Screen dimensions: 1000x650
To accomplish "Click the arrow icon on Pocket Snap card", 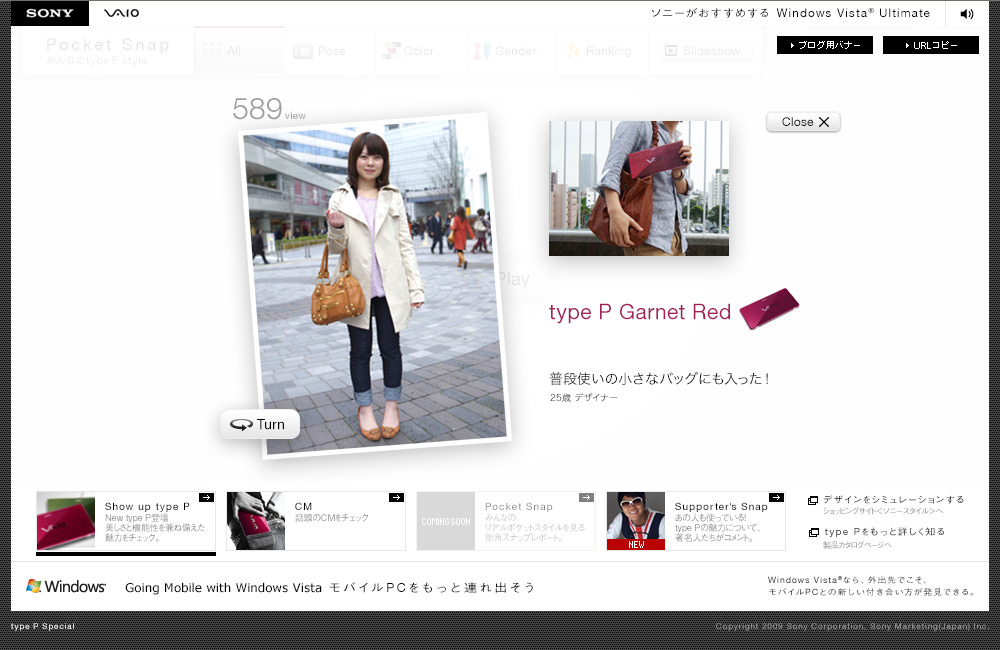I will tap(586, 498).
